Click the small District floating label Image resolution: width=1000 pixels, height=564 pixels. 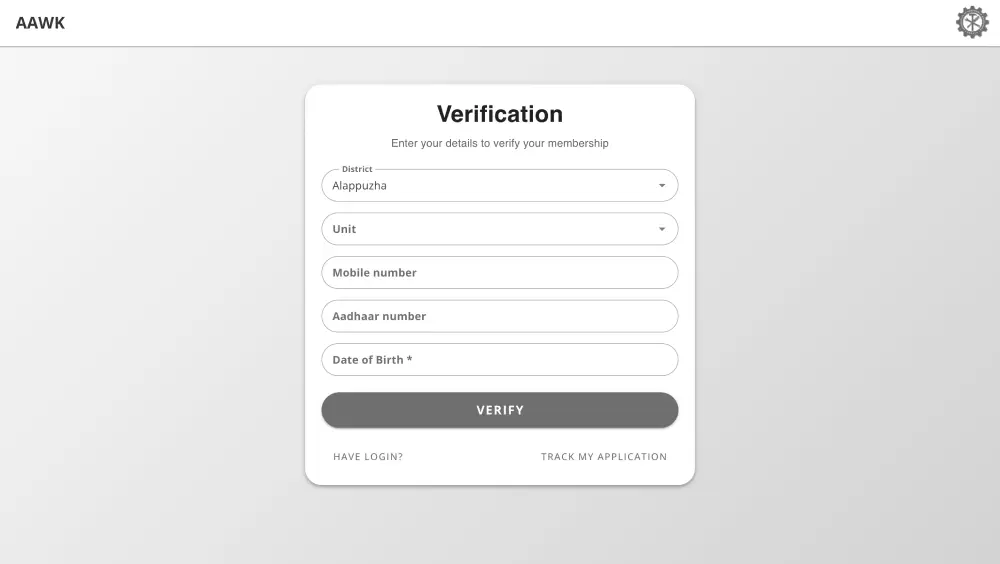[x=357, y=169]
